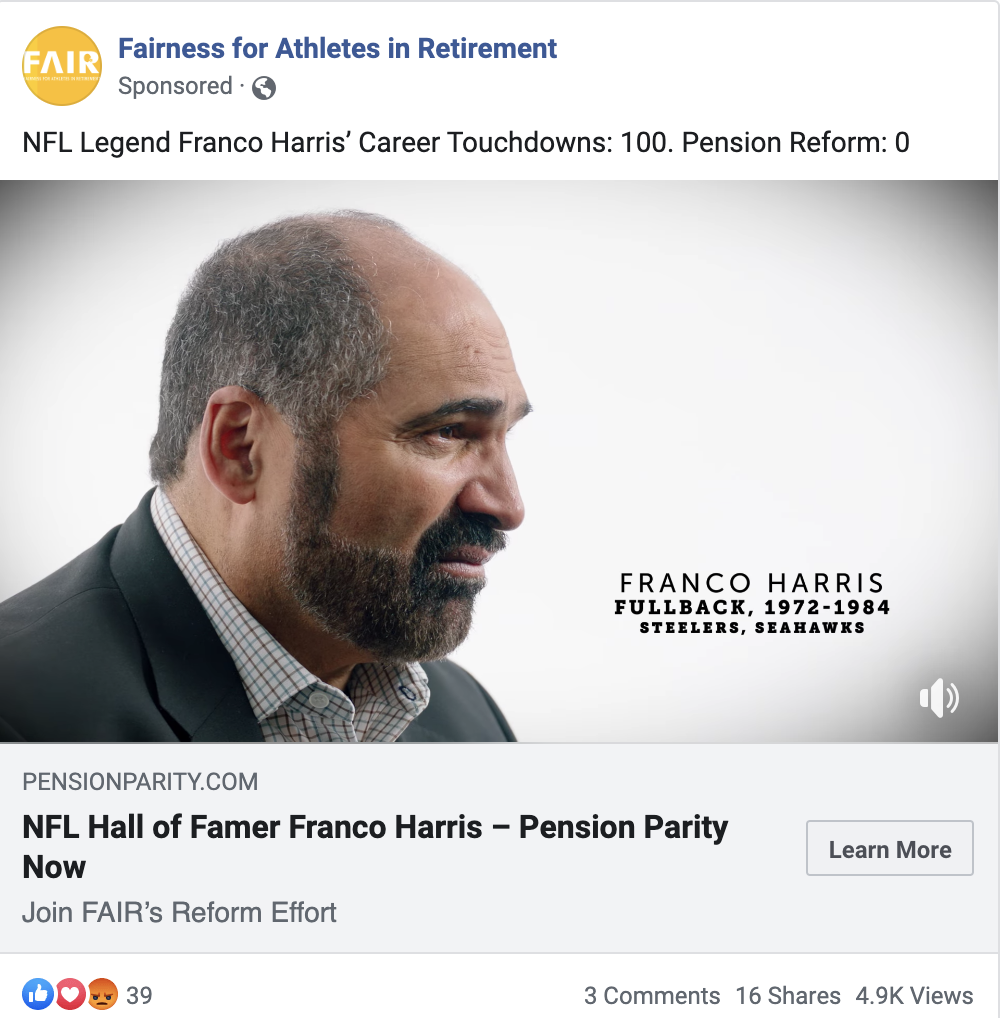The width and height of the screenshot is (1004, 1018).
Task: Toggle the video sound speaker icon
Action: pyautogui.click(x=939, y=698)
